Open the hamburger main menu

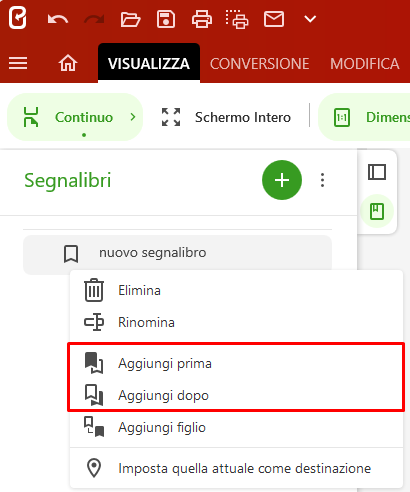[x=18, y=63]
